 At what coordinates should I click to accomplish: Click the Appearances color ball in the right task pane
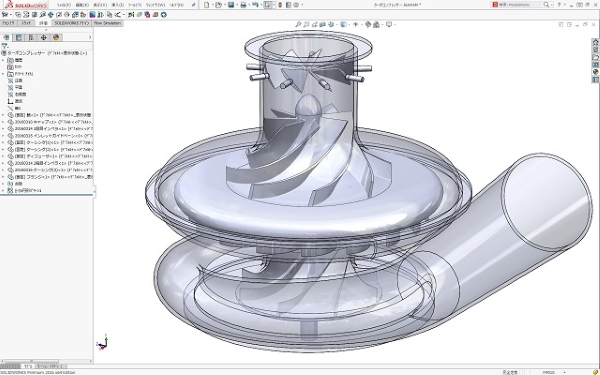595,72
